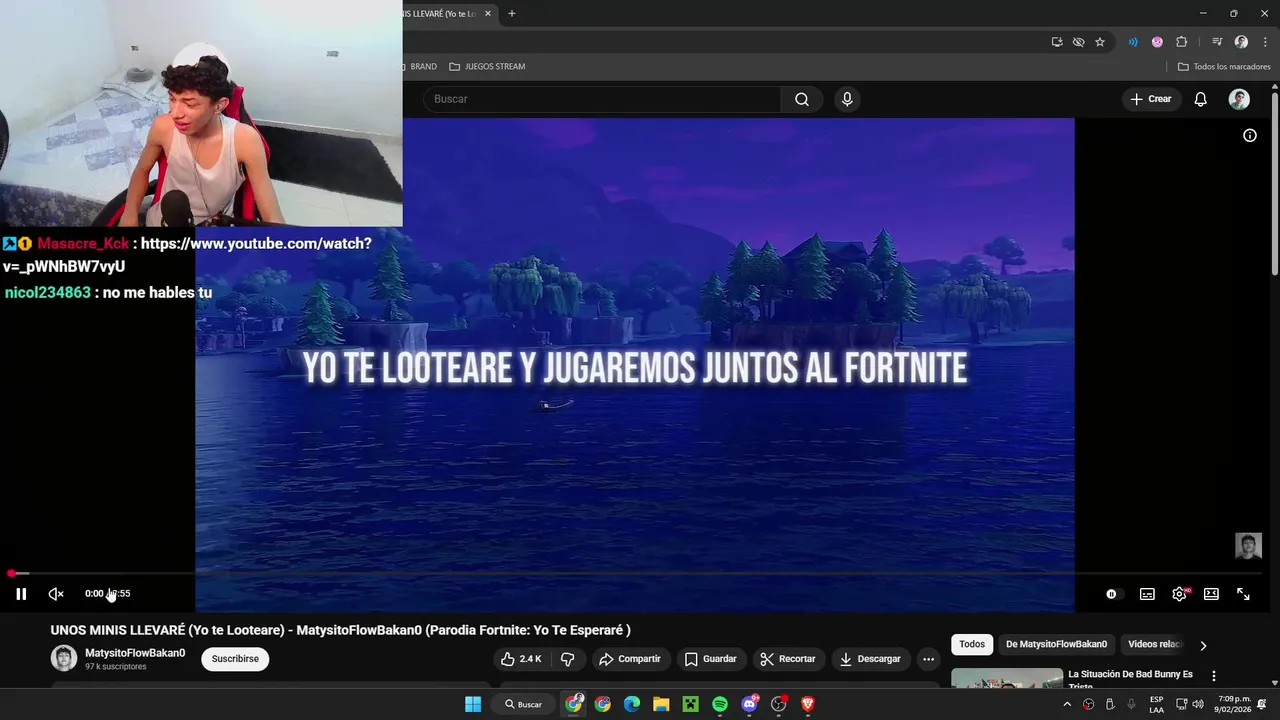Image resolution: width=1280 pixels, height=720 pixels.
Task: Open Minecraft from the taskbar
Action: (x=690, y=705)
